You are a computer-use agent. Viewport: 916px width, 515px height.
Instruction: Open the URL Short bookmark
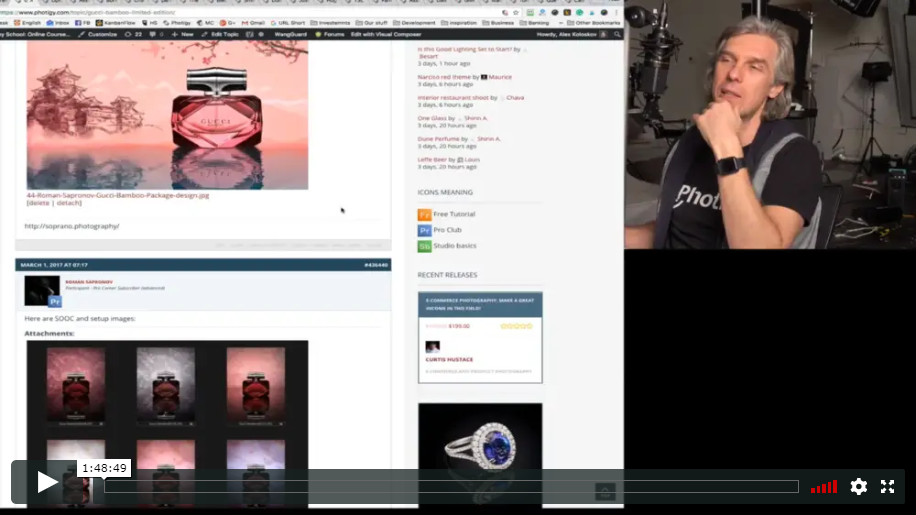coord(287,23)
